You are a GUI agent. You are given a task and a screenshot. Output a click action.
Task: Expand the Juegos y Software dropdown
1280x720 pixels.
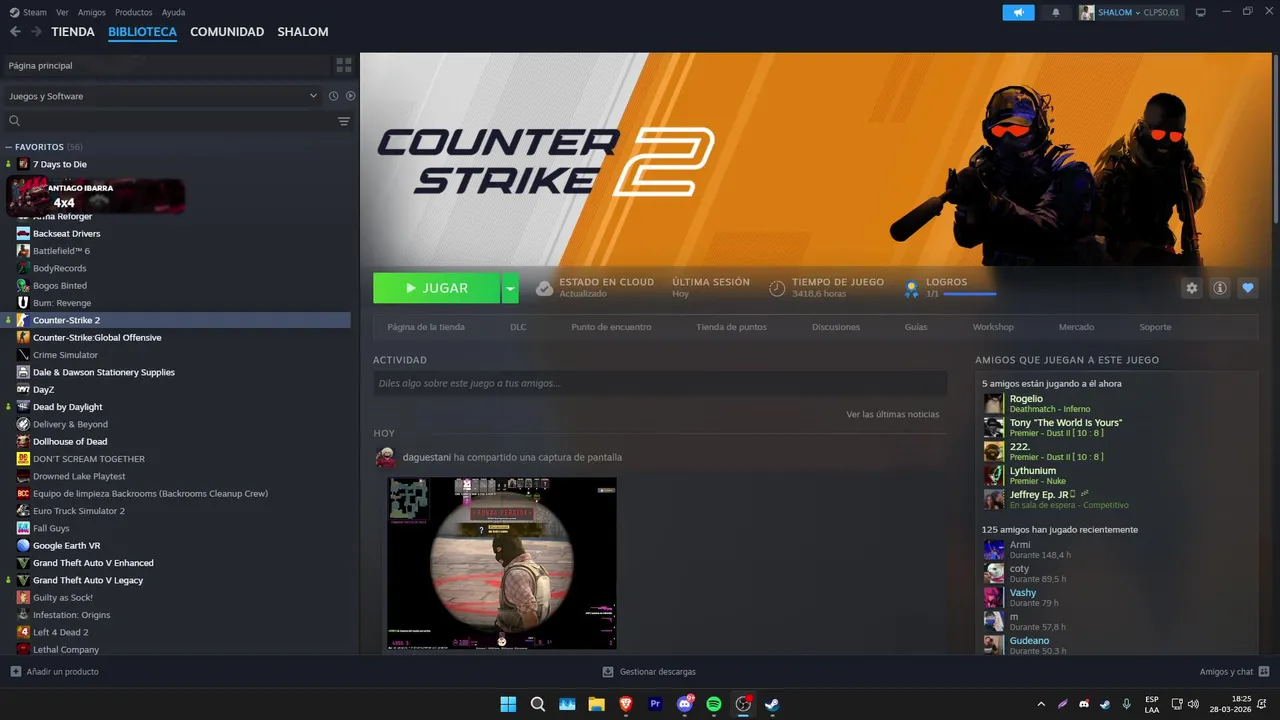[x=161, y=96]
